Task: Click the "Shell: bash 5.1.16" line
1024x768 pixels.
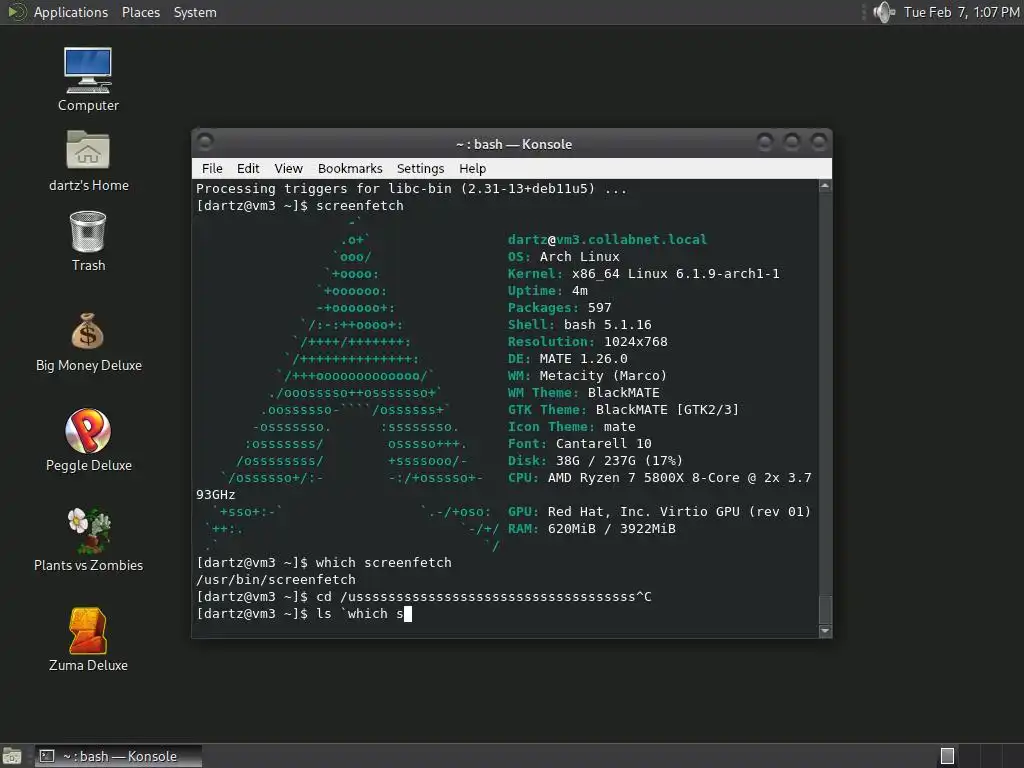Action: coord(579,325)
